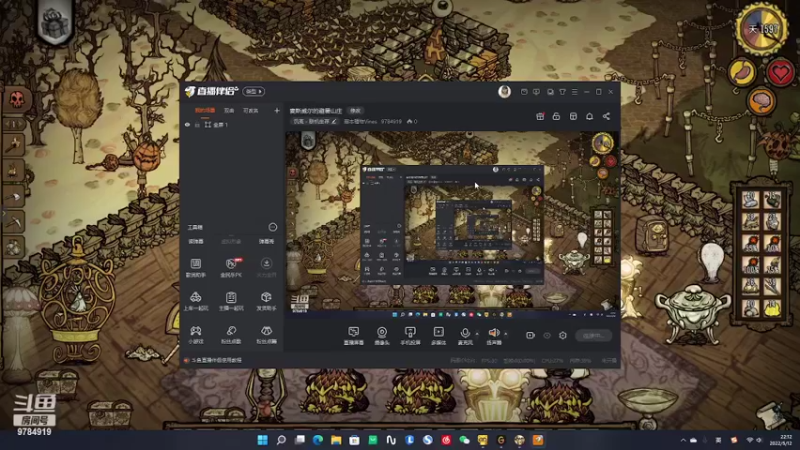
Task: Open the last toolbox tool, bottom-right
Action: pos(266,335)
